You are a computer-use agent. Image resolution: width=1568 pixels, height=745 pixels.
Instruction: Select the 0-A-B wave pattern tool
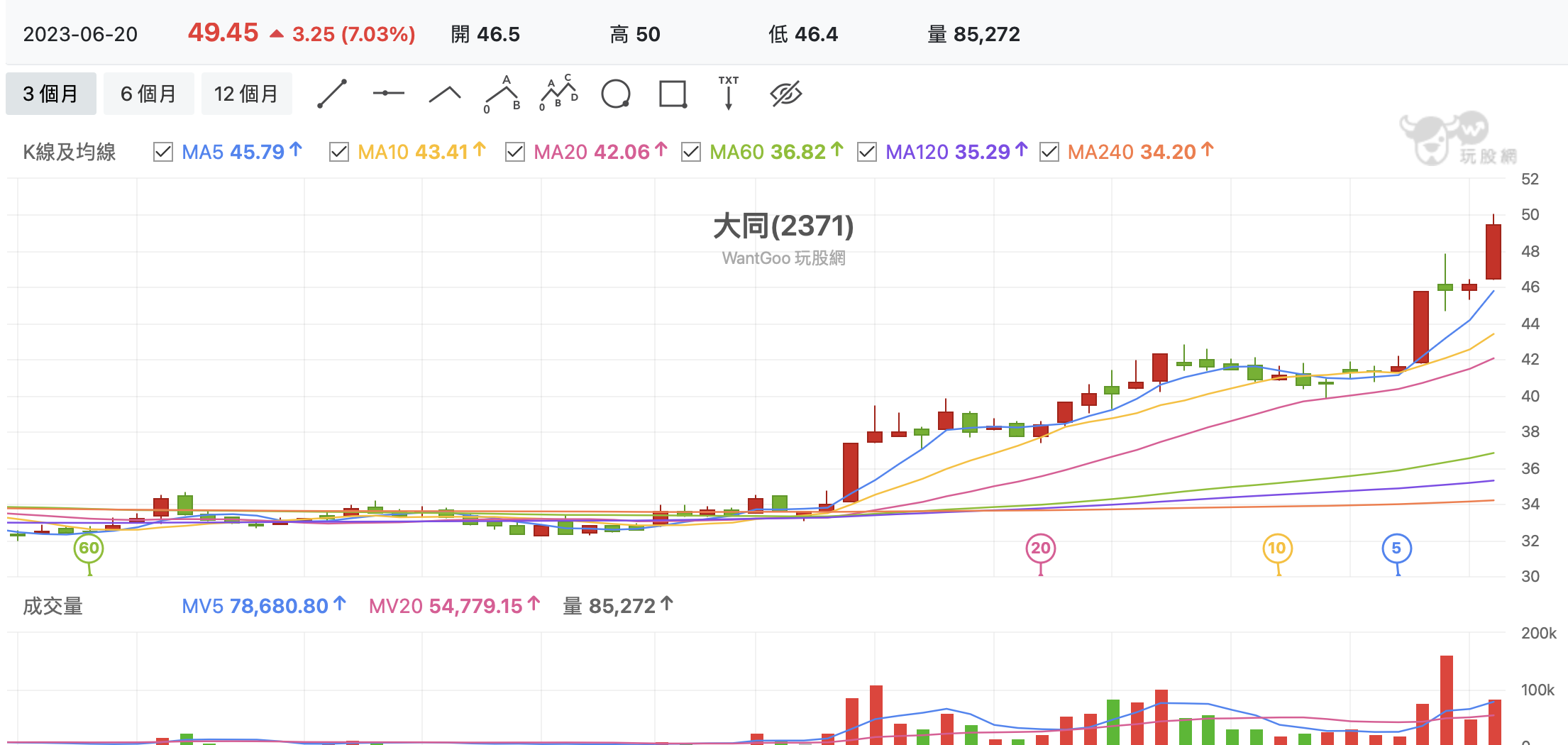[x=502, y=94]
